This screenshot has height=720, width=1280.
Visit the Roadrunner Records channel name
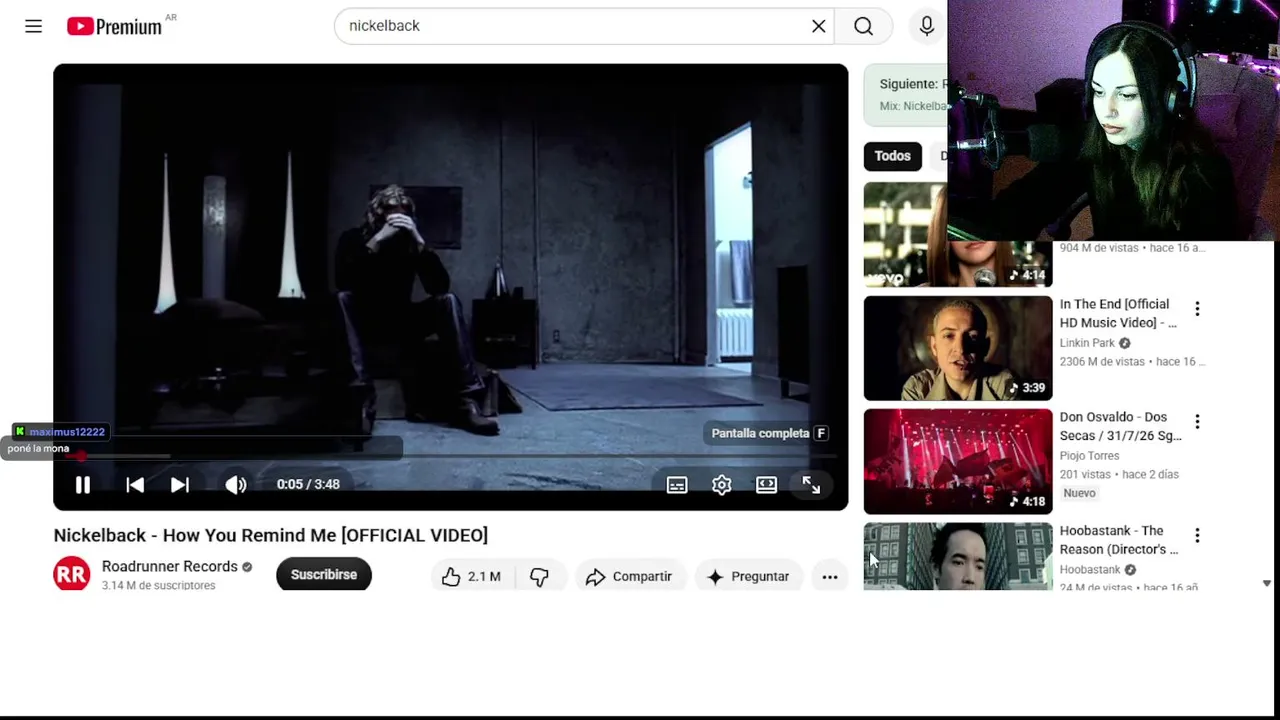coord(170,566)
